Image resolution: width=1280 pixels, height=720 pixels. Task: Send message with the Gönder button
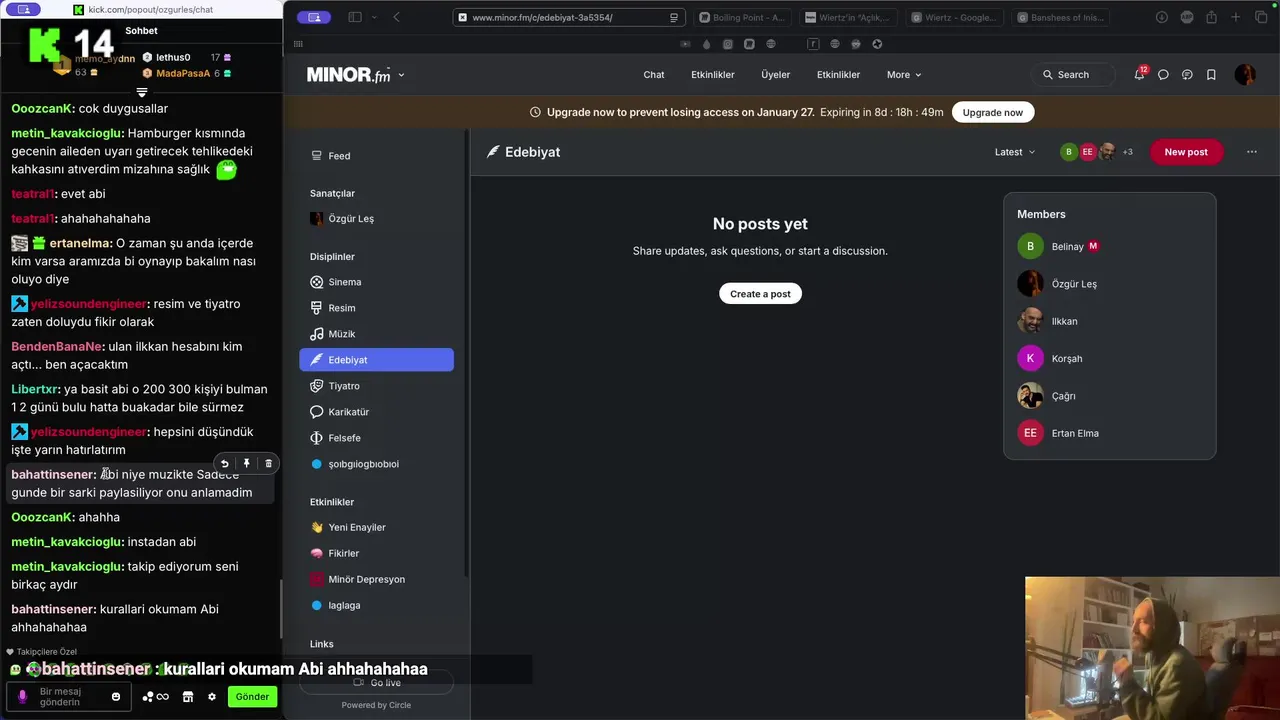click(252, 697)
